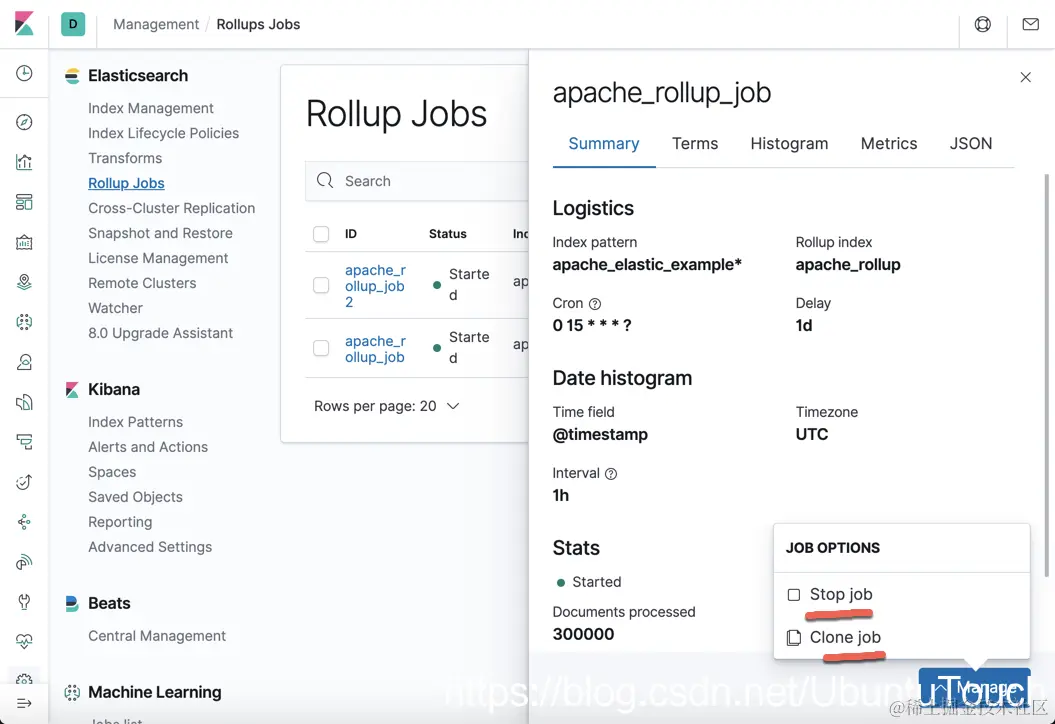Check the apache_rollup_job2 row checkbox
1055x724 pixels.
point(321,285)
